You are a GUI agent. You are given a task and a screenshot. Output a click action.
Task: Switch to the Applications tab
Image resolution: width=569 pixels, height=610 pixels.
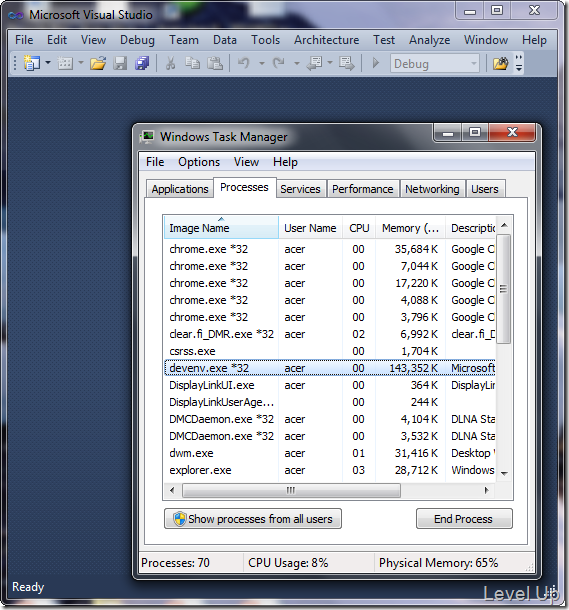tap(180, 189)
